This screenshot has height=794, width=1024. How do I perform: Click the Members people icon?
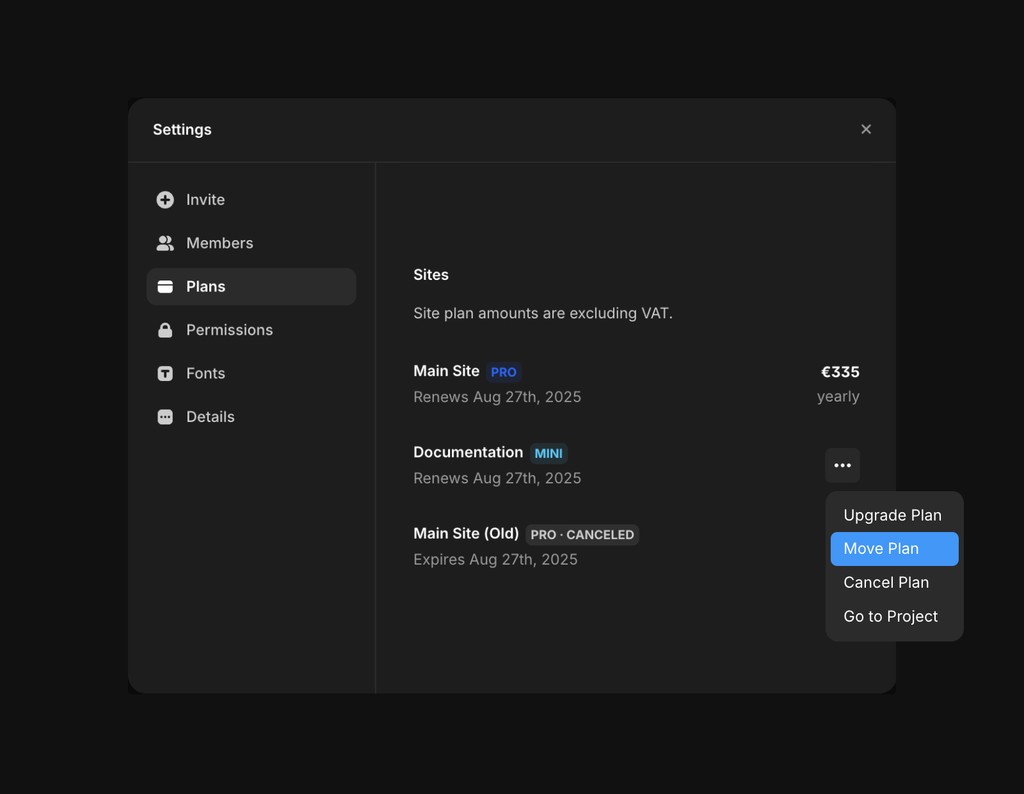click(164, 243)
